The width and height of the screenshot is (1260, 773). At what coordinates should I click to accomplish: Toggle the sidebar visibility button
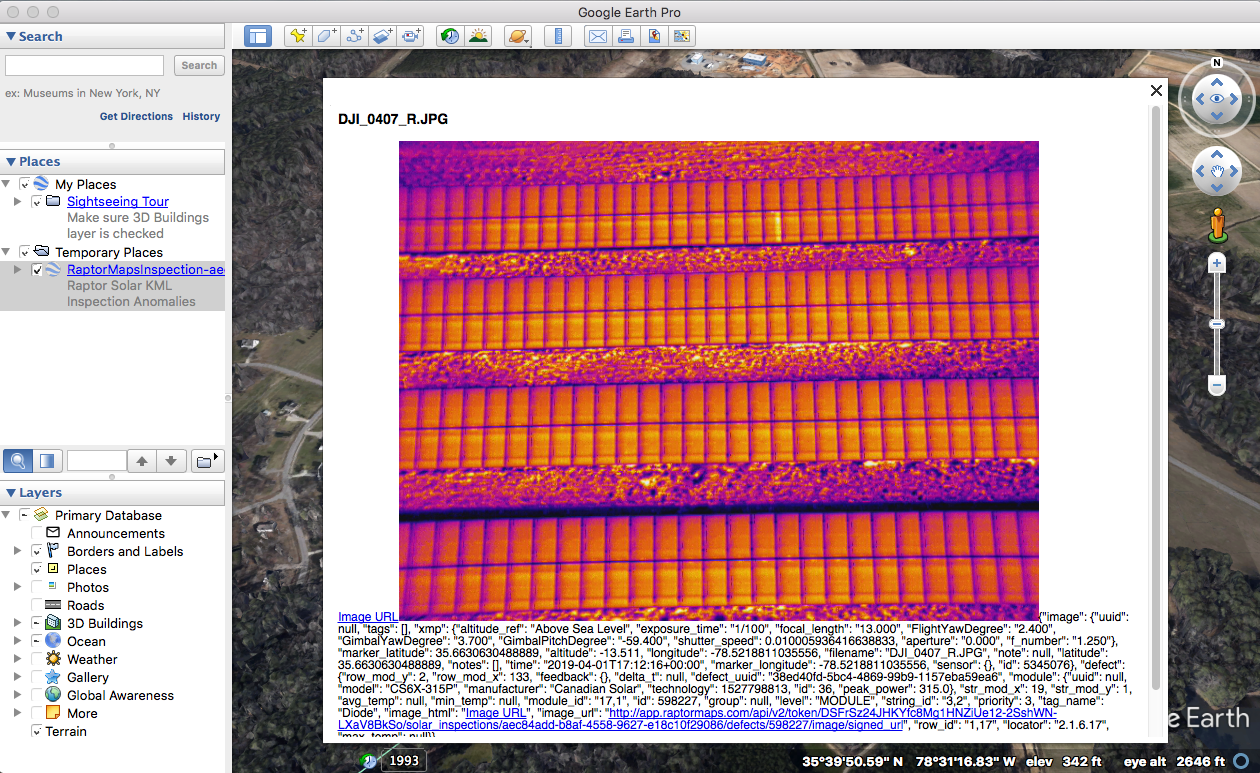pyautogui.click(x=258, y=36)
